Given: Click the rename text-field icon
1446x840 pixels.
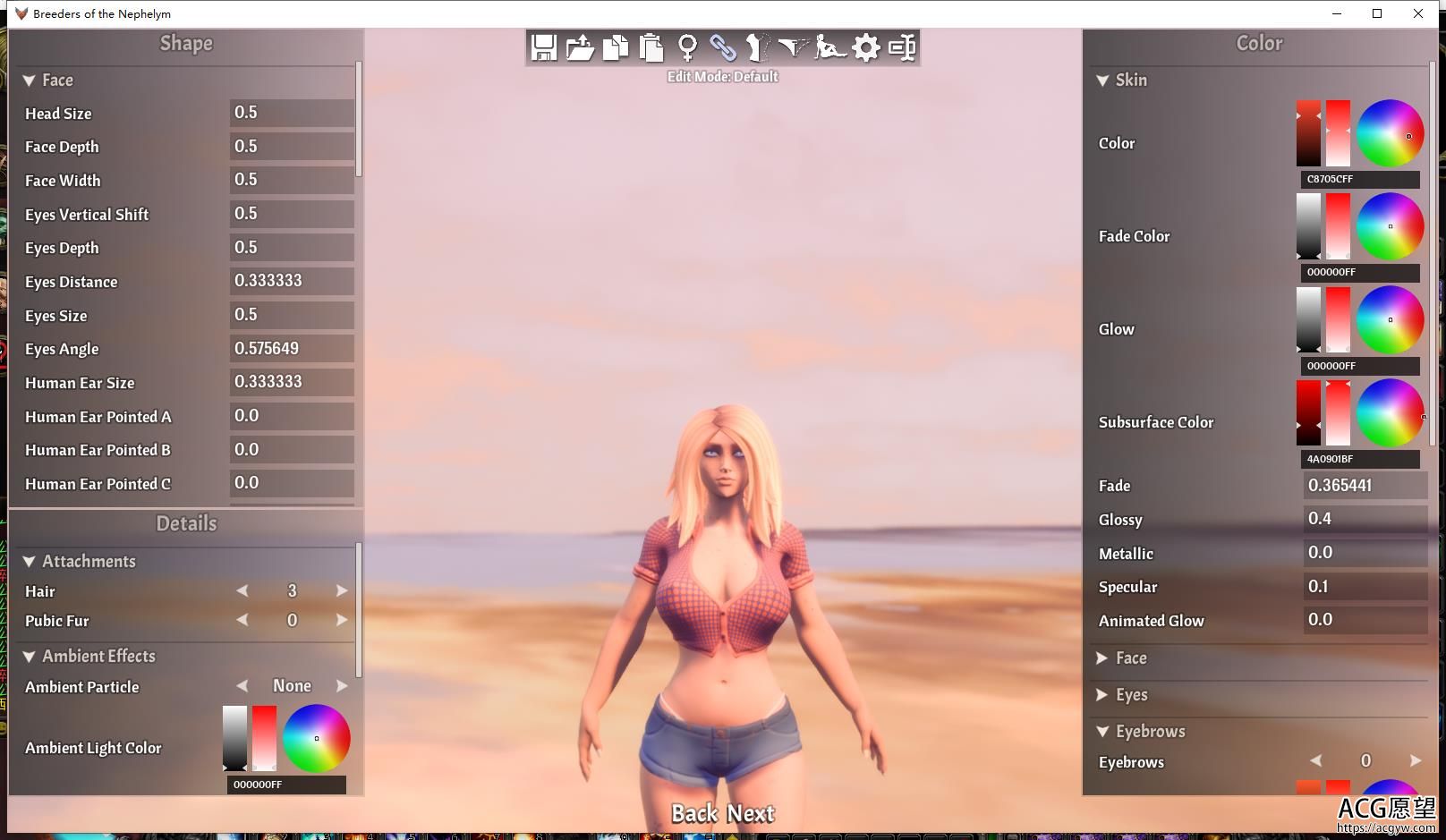Looking at the screenshot, I should [x=902, y=47].
